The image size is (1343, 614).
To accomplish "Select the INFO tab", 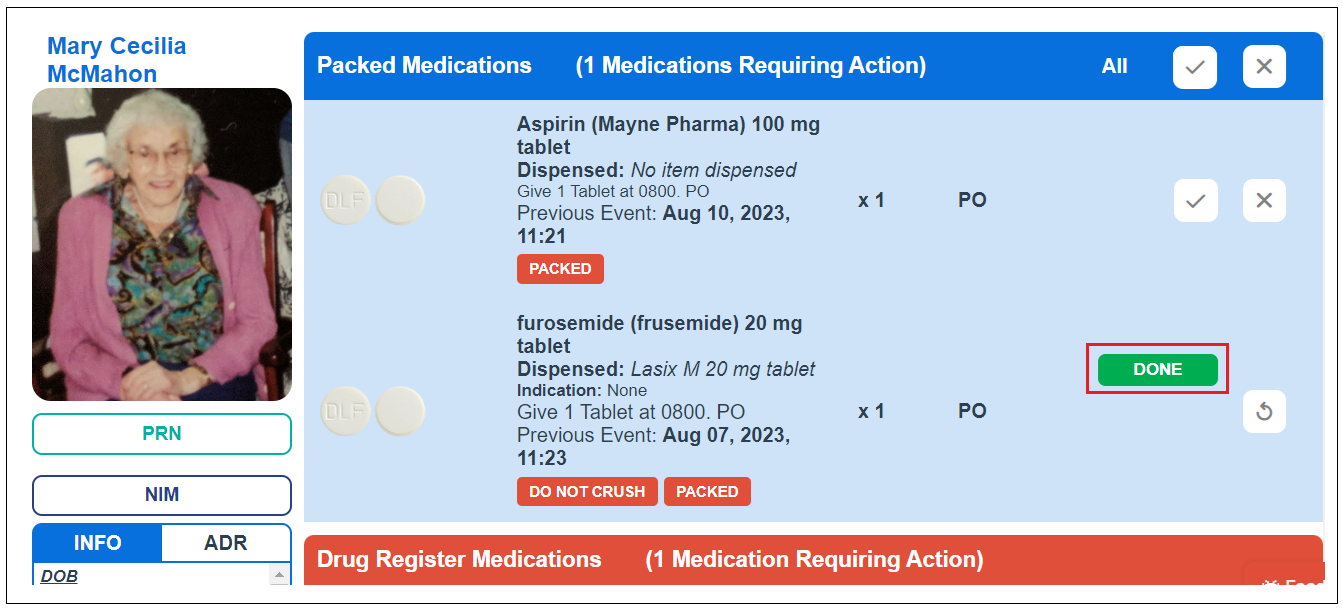I will click(96, 543).
